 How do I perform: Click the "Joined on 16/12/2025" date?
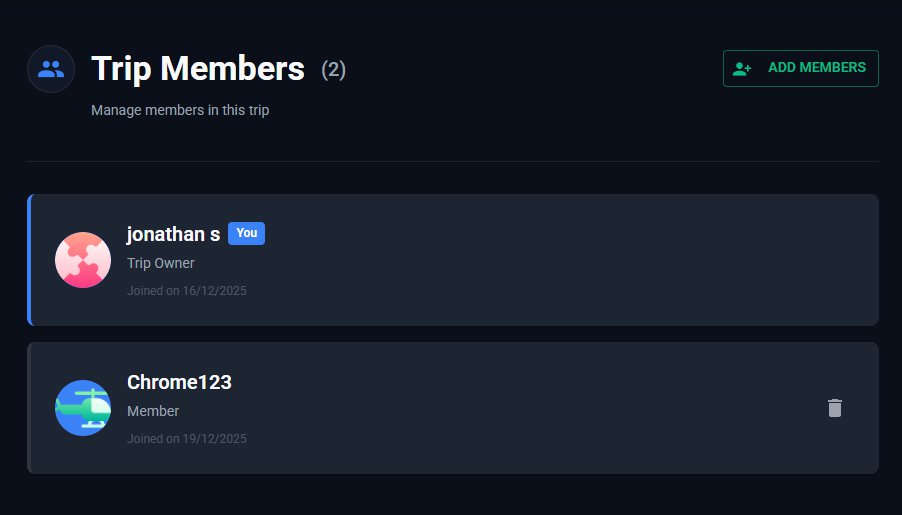pos(187,291)
